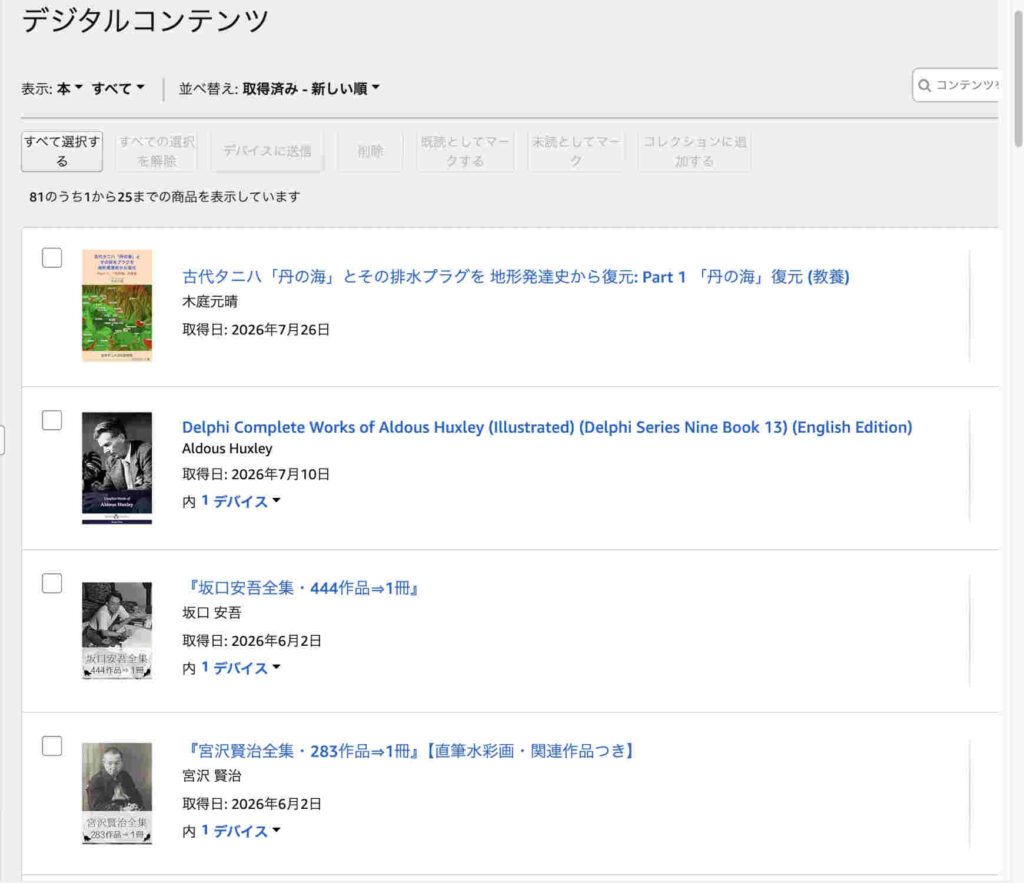Expand 1 デバイス under Aldous Huxley book
1024x883 pixels.
click(x=240, y=502)
